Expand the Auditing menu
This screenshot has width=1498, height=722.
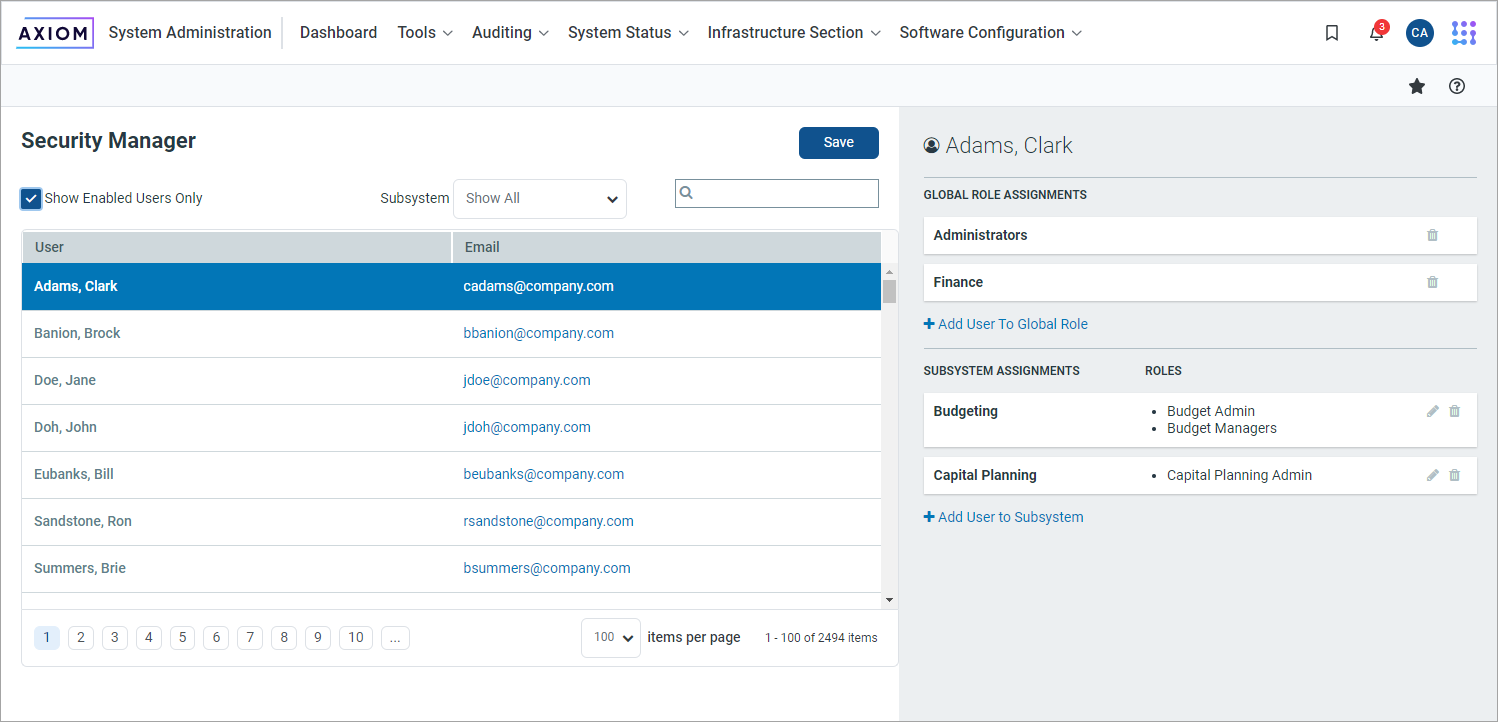click(510, 33)
